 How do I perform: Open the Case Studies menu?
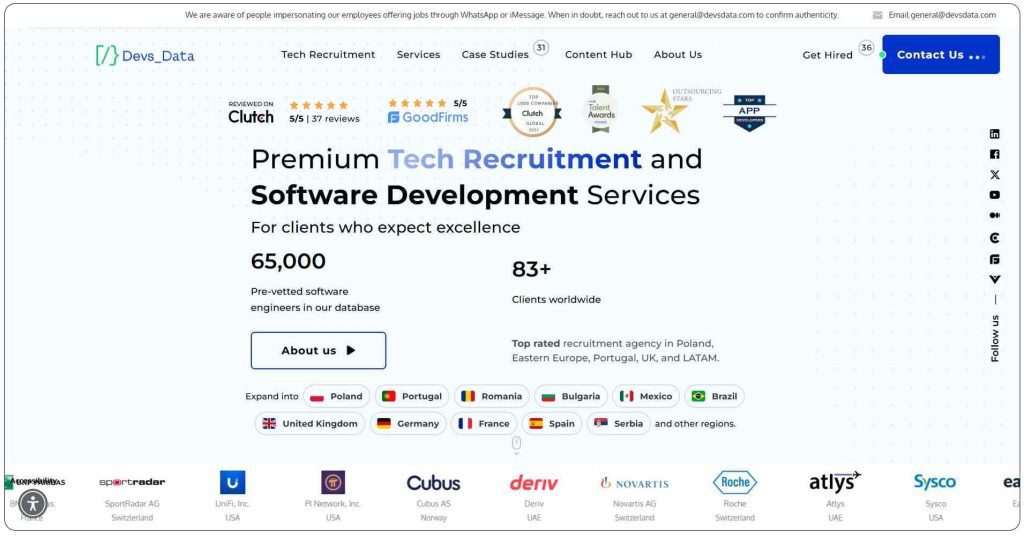[x=495, y=55]
